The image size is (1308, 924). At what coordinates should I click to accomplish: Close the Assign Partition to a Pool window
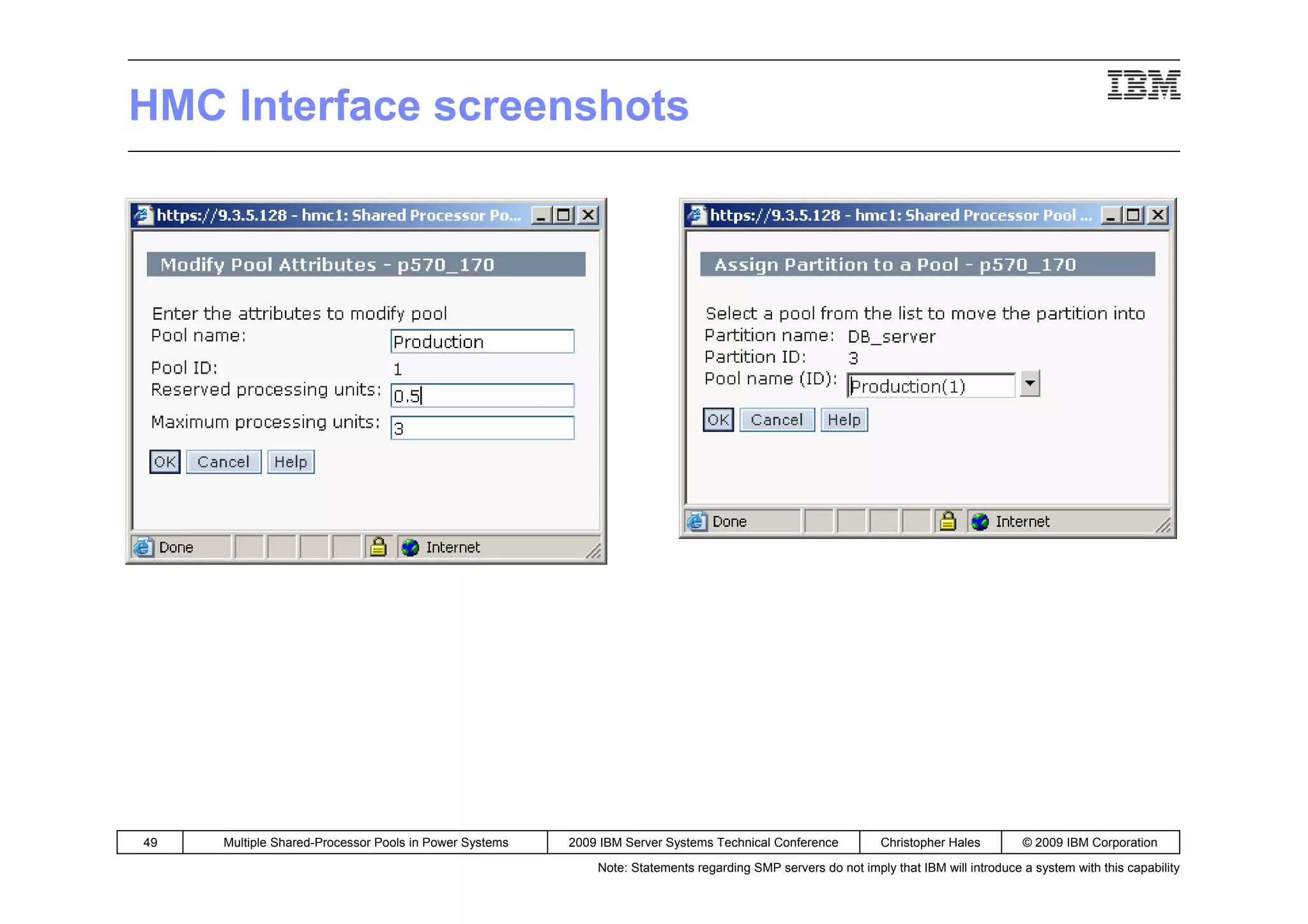tap(1157, 215)
